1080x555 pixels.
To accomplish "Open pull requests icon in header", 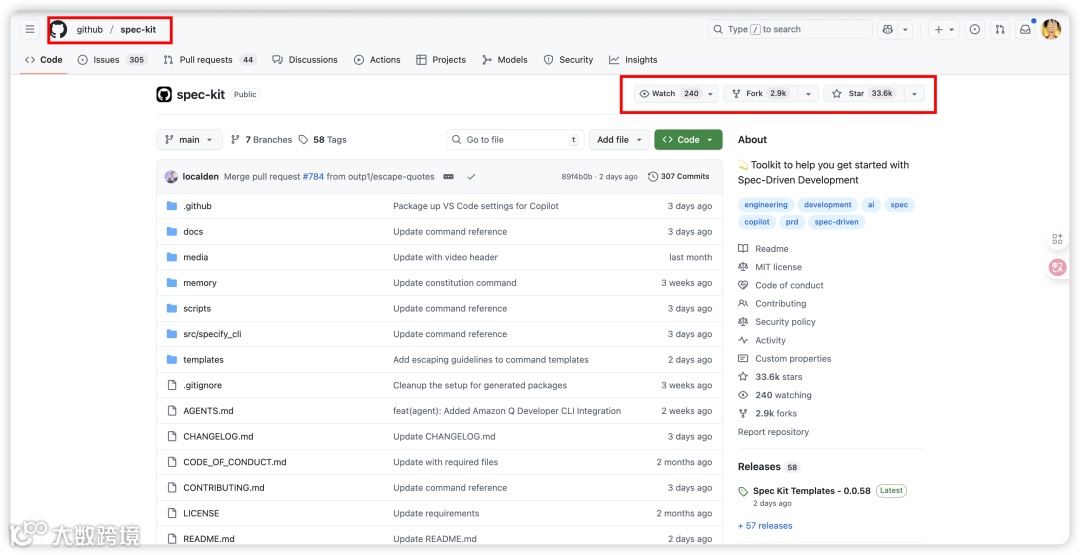I will [1000, 30].
